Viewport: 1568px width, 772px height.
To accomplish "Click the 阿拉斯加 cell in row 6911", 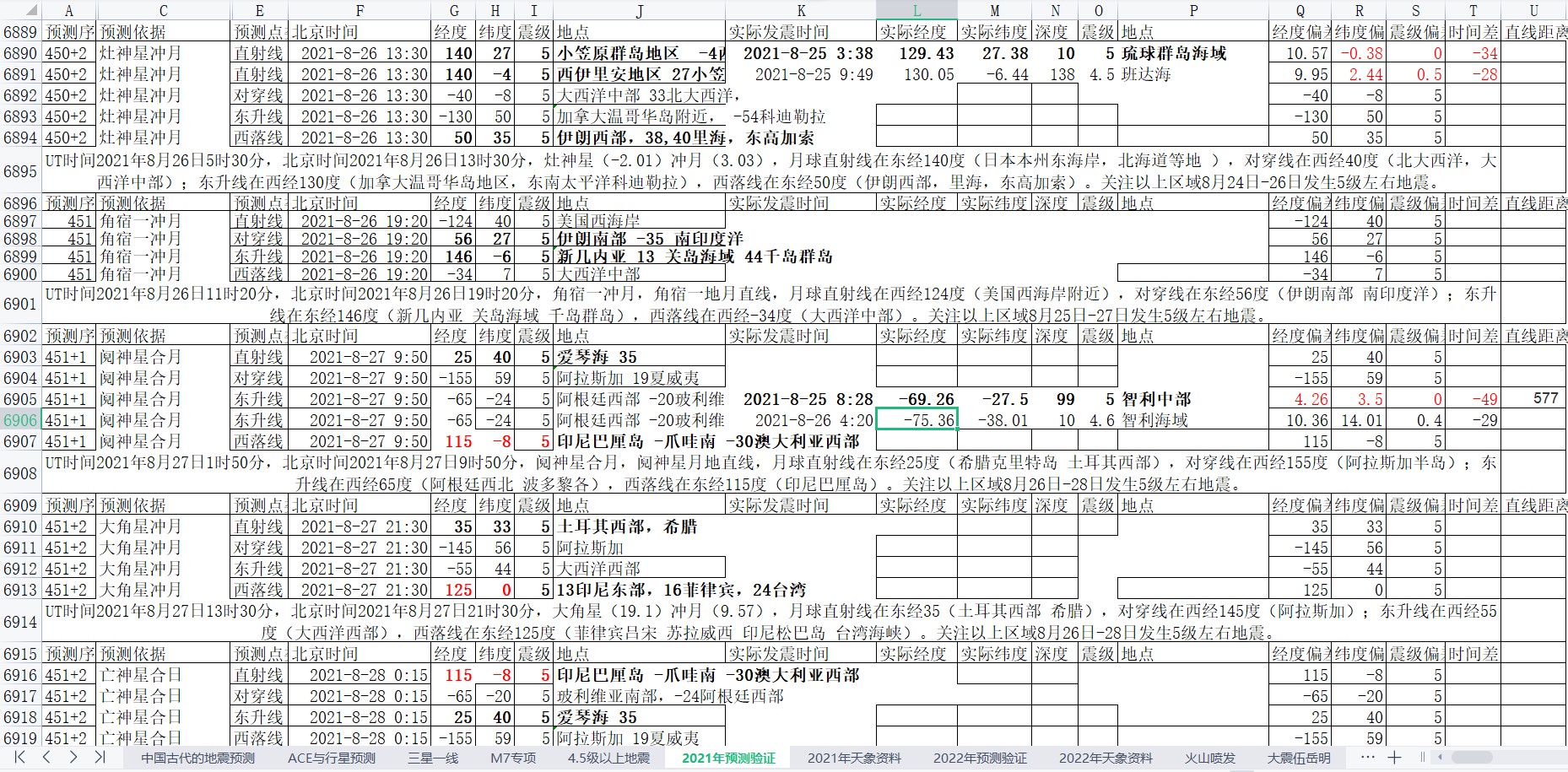I will click(x=639, y=548).
